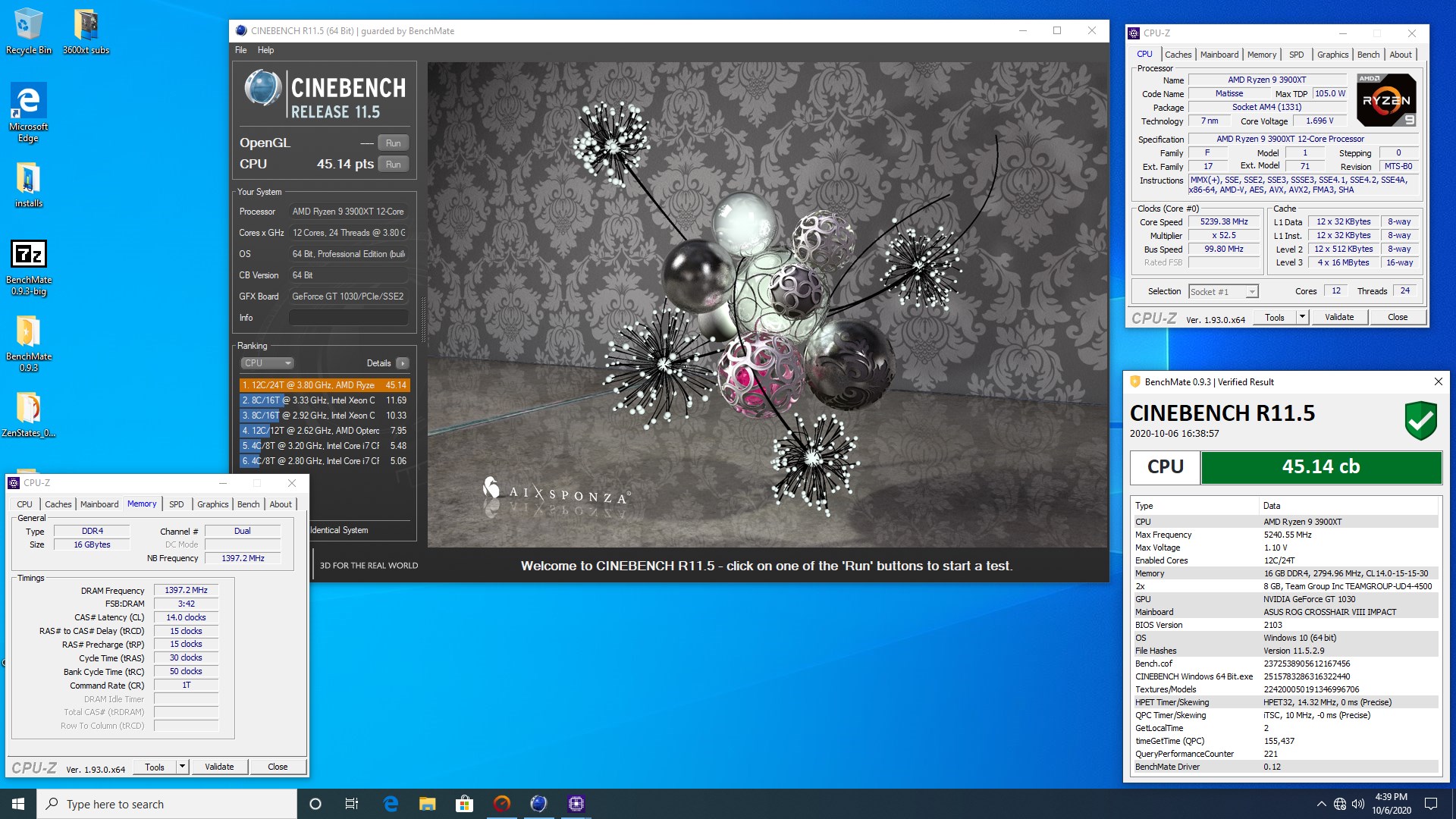Select the 8C/16T 3.33 GHz Xeon ranking entry
The width and height of the screenshot is (1456, 819).
tap(325, 400)
